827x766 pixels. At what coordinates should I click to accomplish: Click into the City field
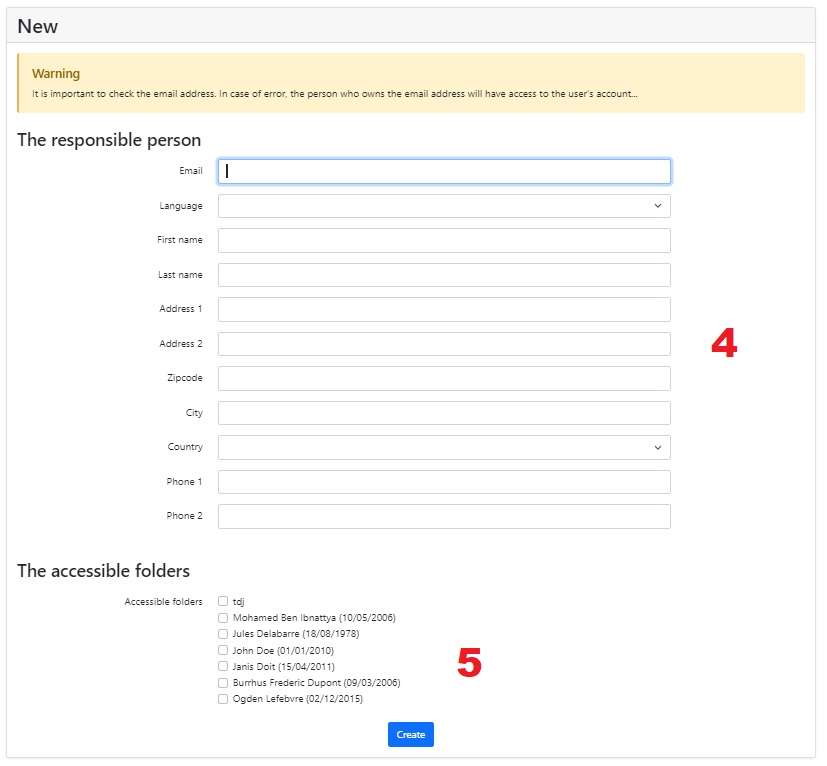(444, 413)
